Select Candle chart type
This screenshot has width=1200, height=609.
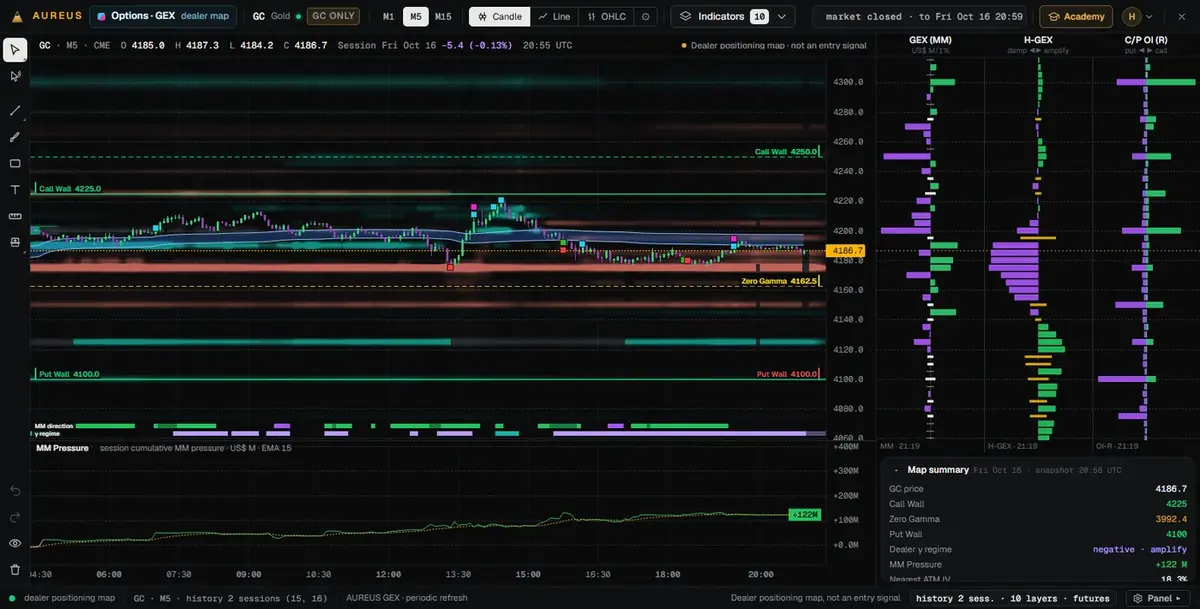[499, 17]
